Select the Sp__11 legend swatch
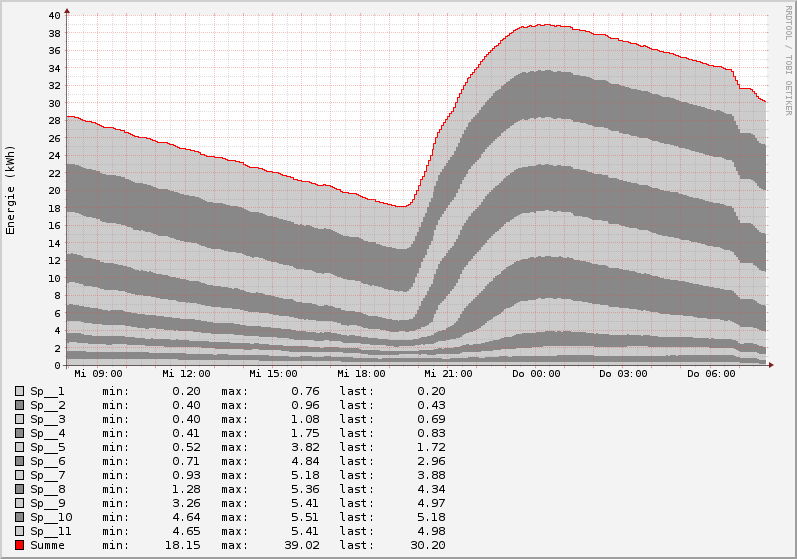This screenshot has height=559, width=797. point(20,531)
